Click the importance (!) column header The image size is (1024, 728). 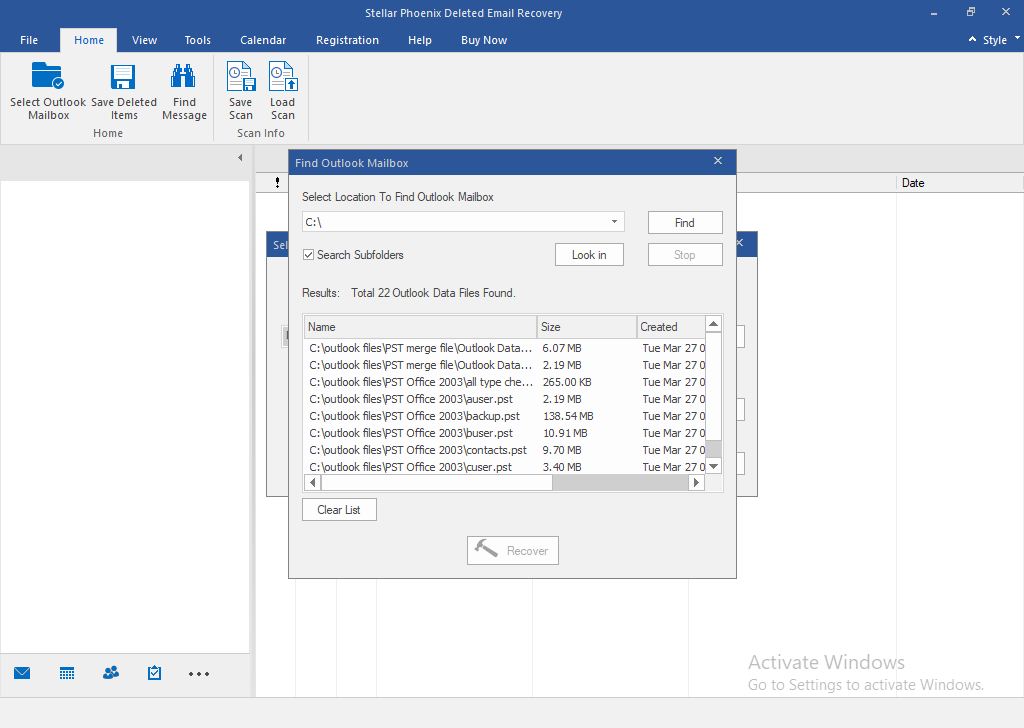click(x=278, y=183)
